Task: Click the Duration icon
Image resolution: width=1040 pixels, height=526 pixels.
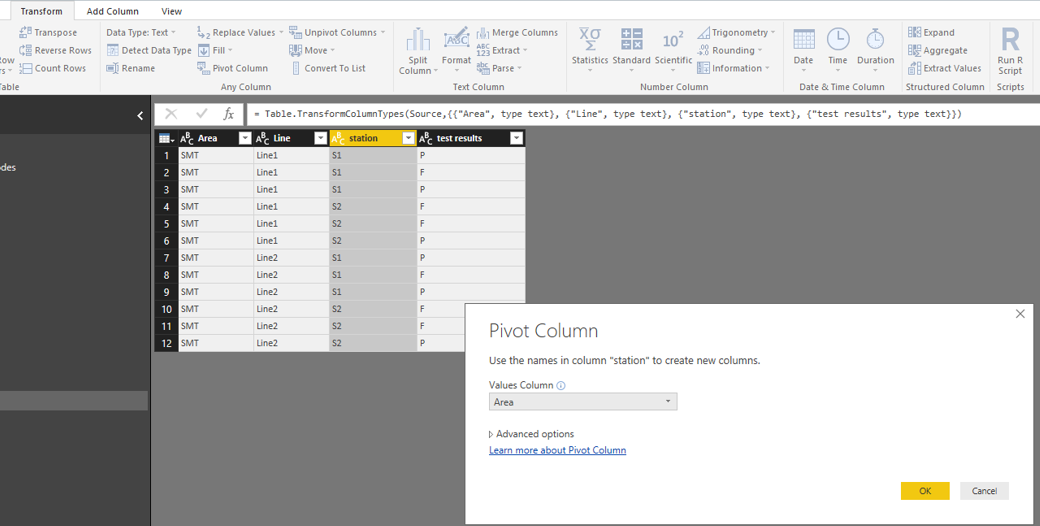Action: pyautogui.click(x=875, y=39)
